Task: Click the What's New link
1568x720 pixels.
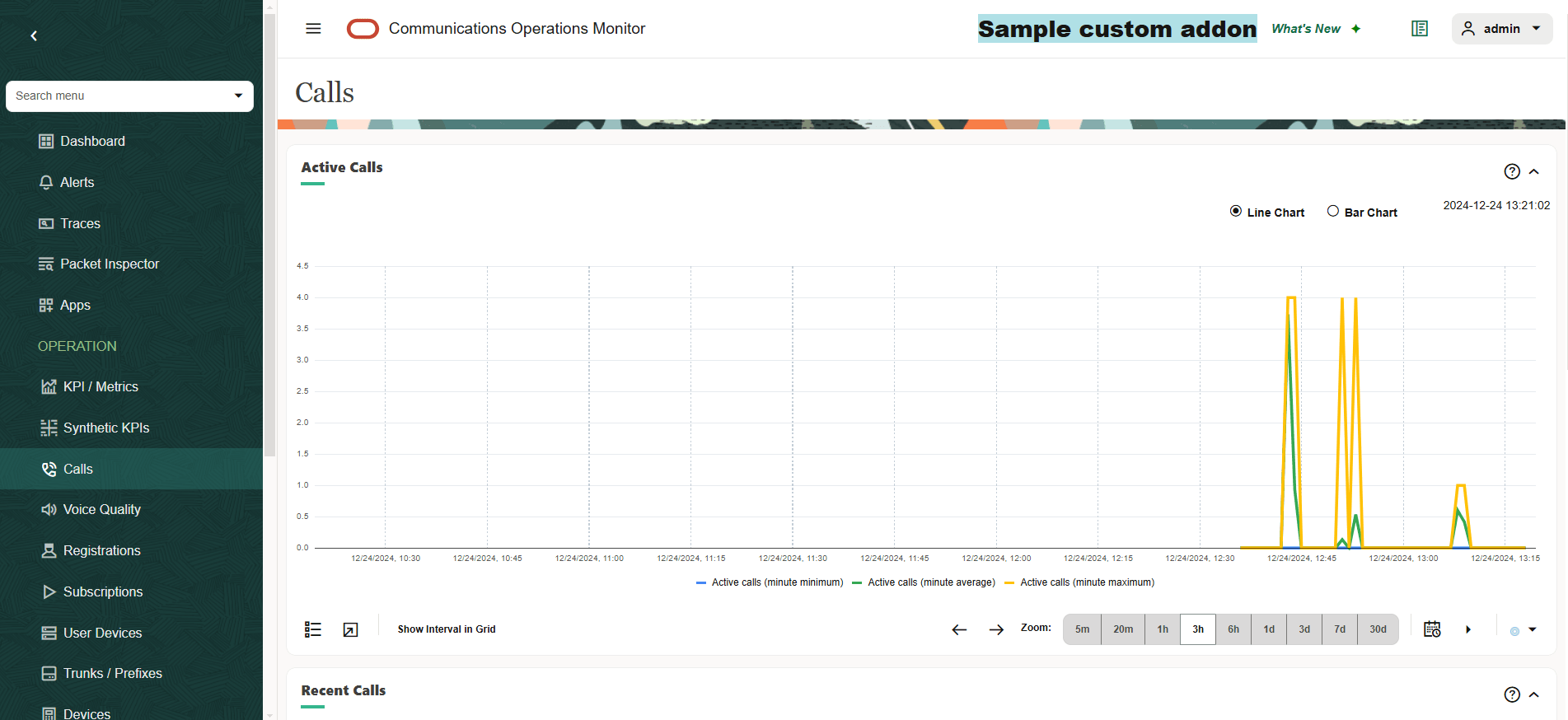Action: (1306, 29)
